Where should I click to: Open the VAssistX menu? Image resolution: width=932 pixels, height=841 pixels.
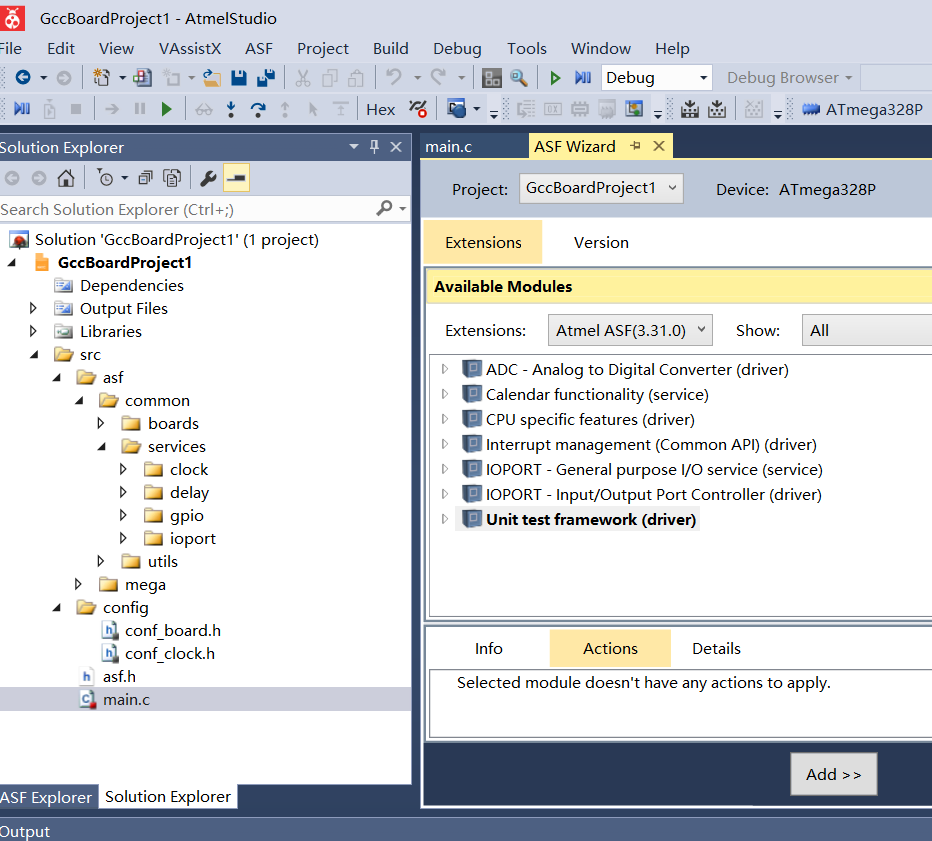coord(190,48)
